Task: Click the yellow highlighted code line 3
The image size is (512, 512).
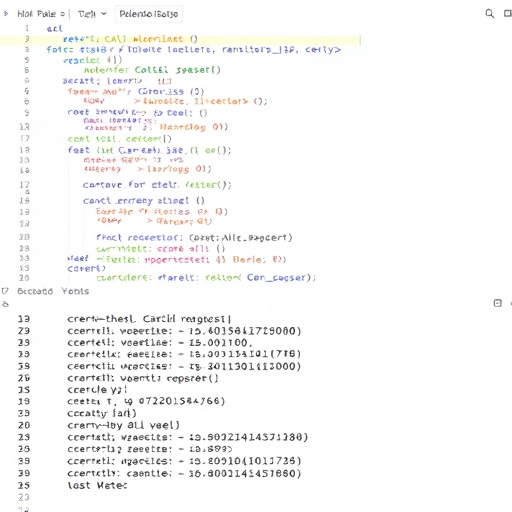Action: (180, 39)
